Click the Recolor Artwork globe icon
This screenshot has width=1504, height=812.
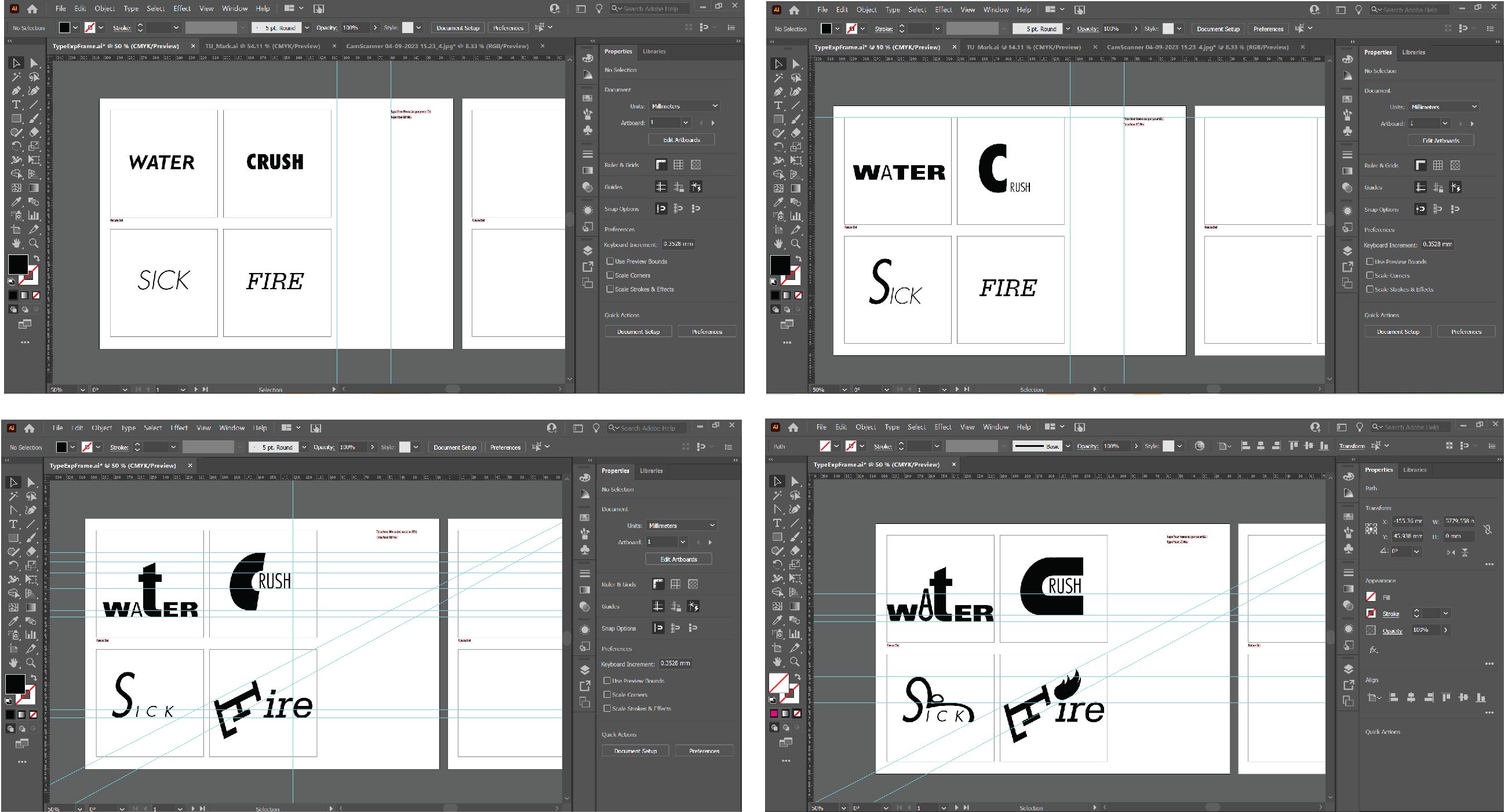click(x=1199, y=446)
